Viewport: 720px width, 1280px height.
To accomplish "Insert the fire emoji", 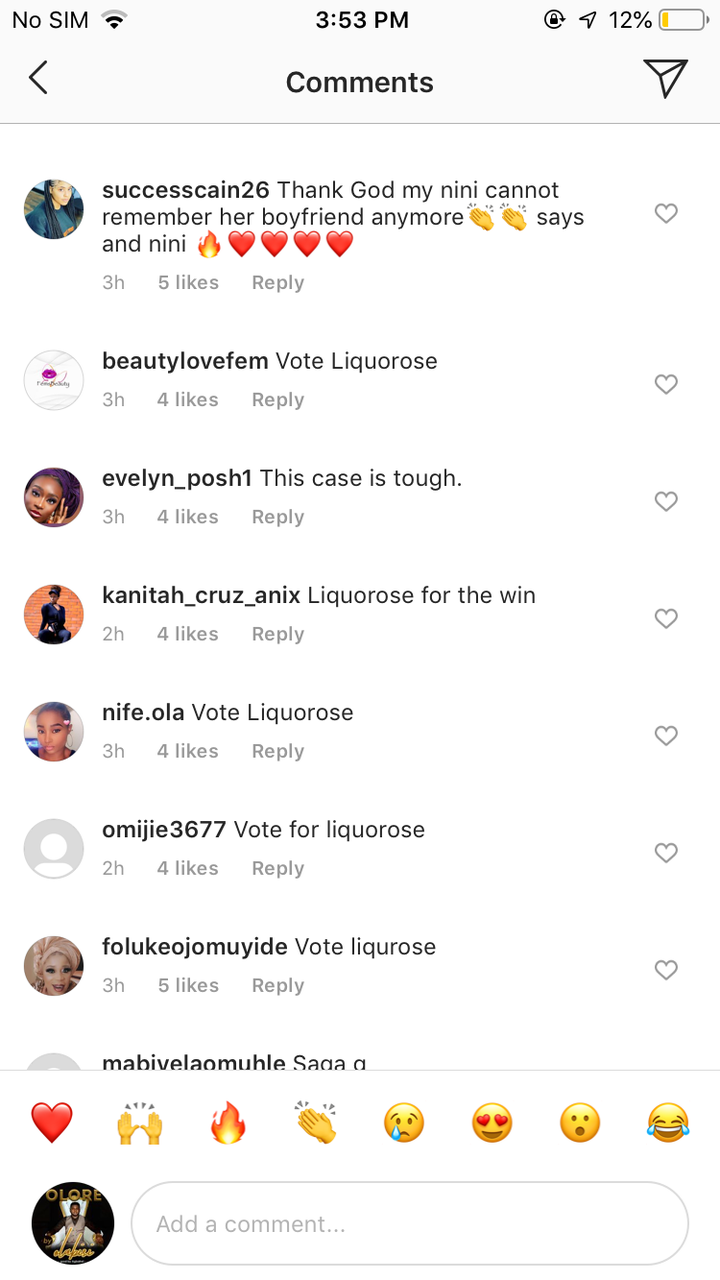I will [228, 1123].
